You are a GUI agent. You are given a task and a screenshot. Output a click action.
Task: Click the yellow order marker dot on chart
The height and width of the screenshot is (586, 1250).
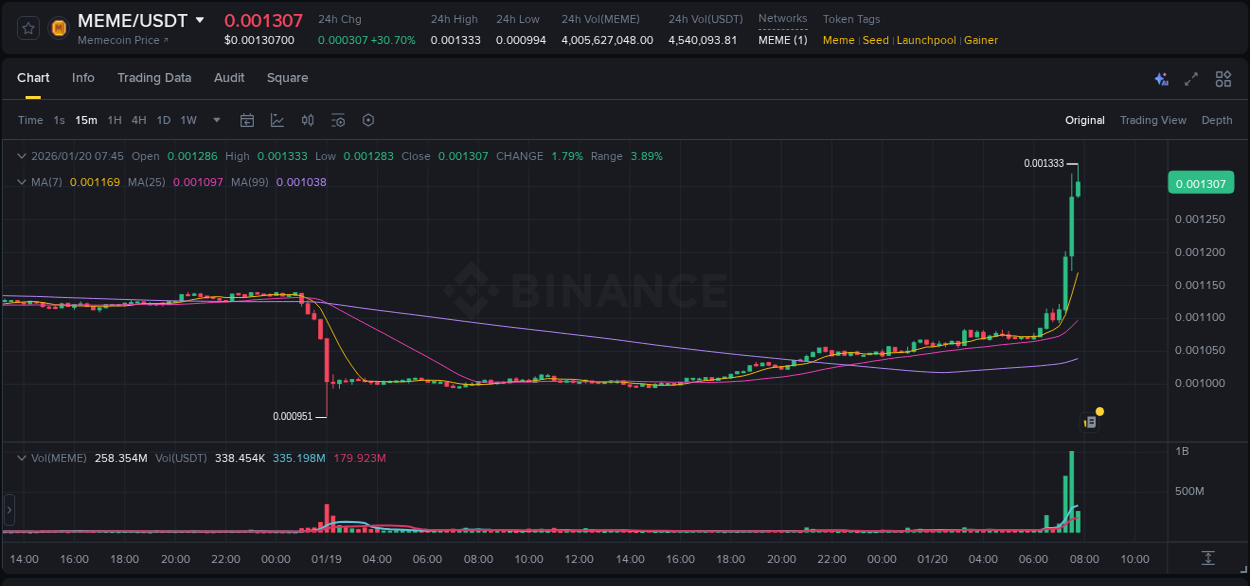1099,411
